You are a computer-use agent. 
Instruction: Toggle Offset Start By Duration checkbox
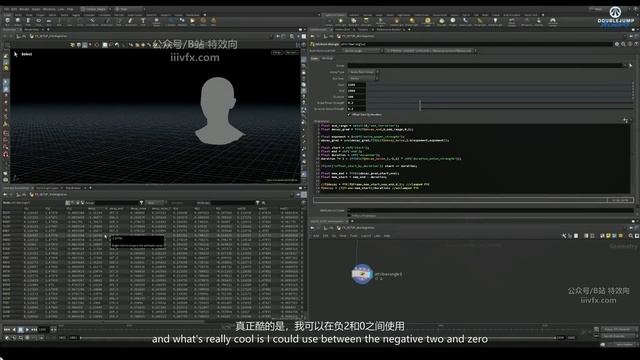click(350, 115)
